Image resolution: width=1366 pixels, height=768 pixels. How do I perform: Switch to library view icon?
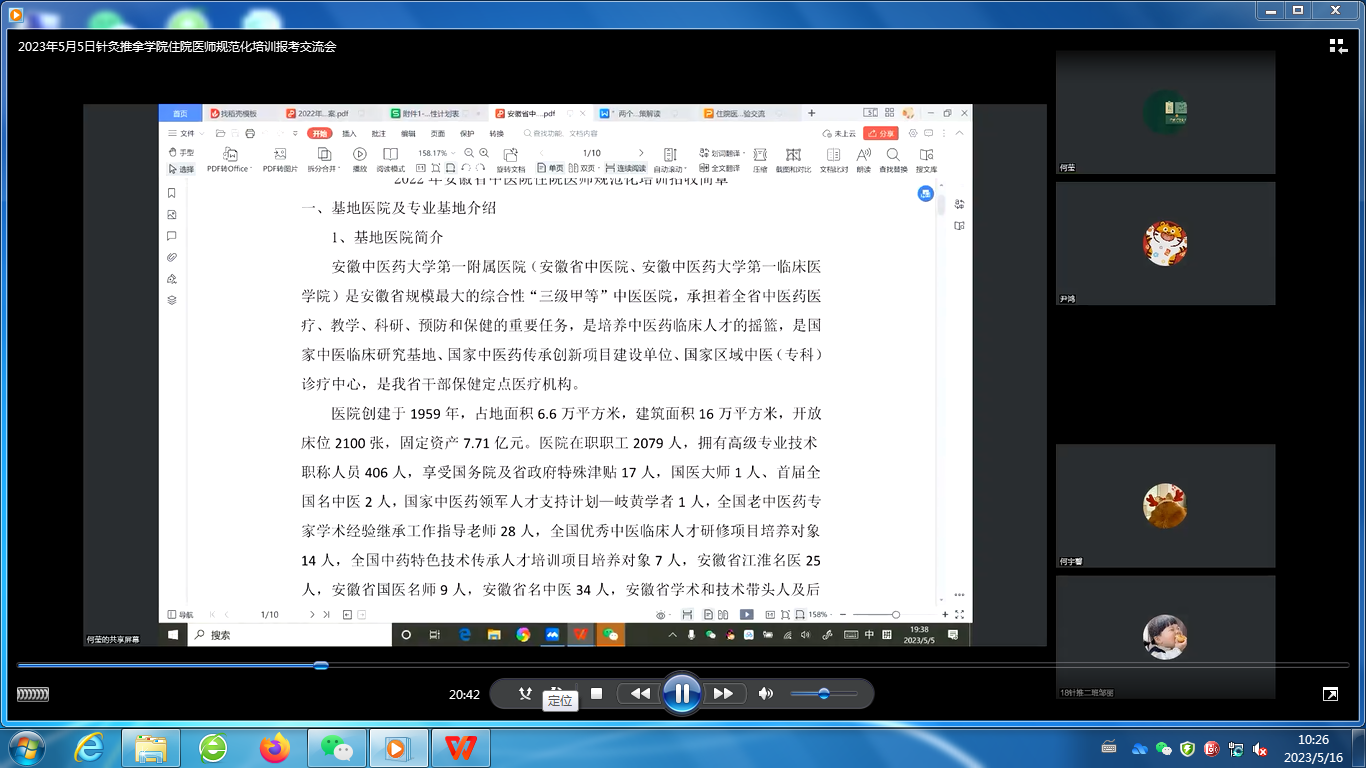click(x=1338, y=46)
